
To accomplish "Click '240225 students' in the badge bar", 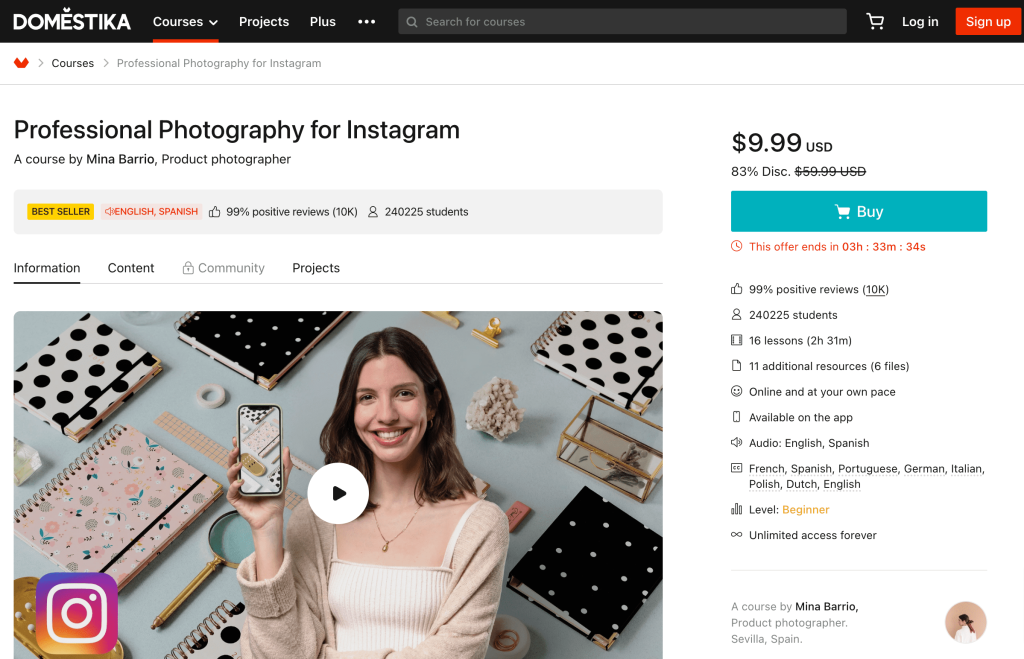I will coord(426,212).
